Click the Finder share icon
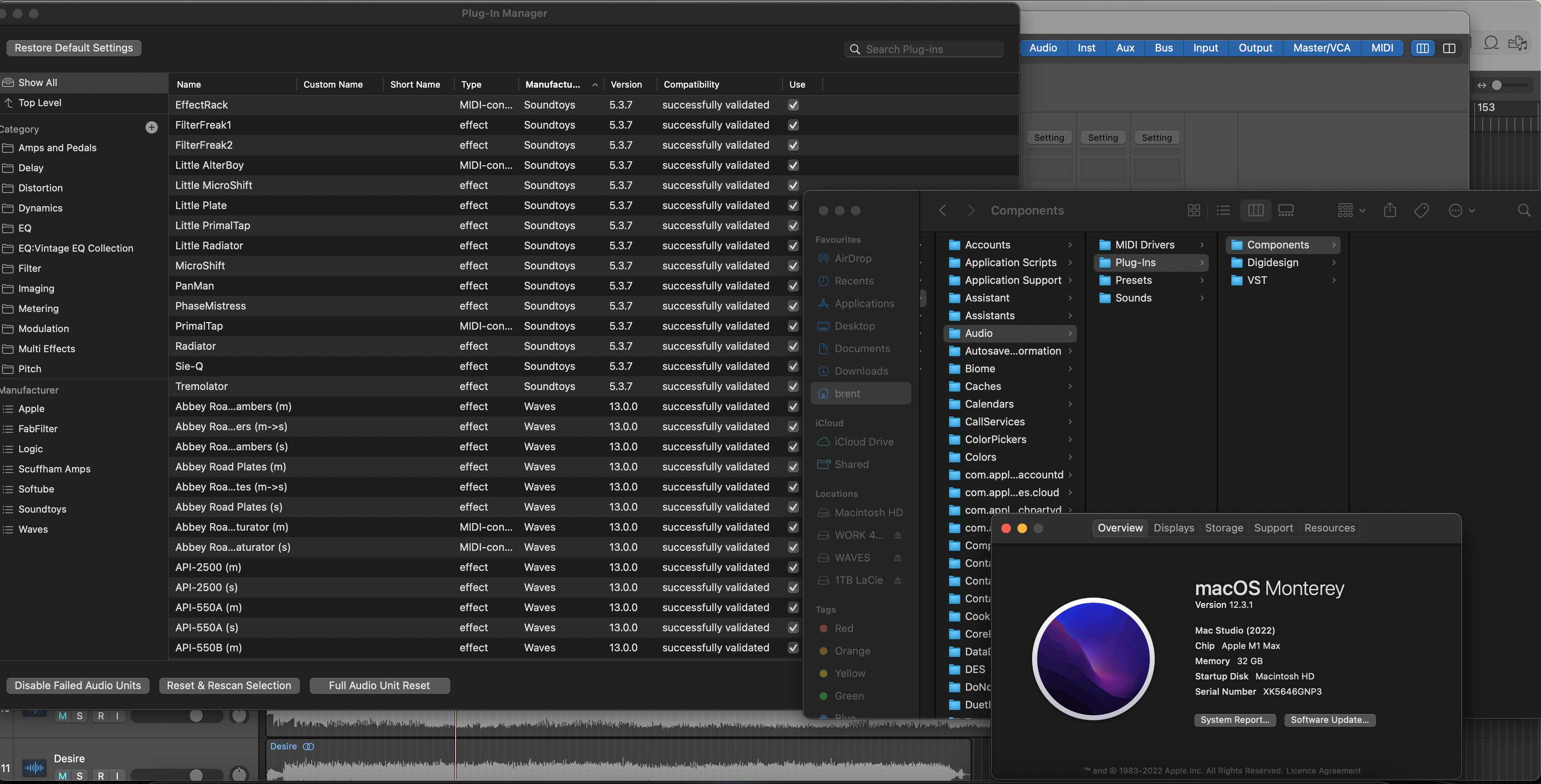Screen dimensions: 1541x784 (x=1390, y=211)
